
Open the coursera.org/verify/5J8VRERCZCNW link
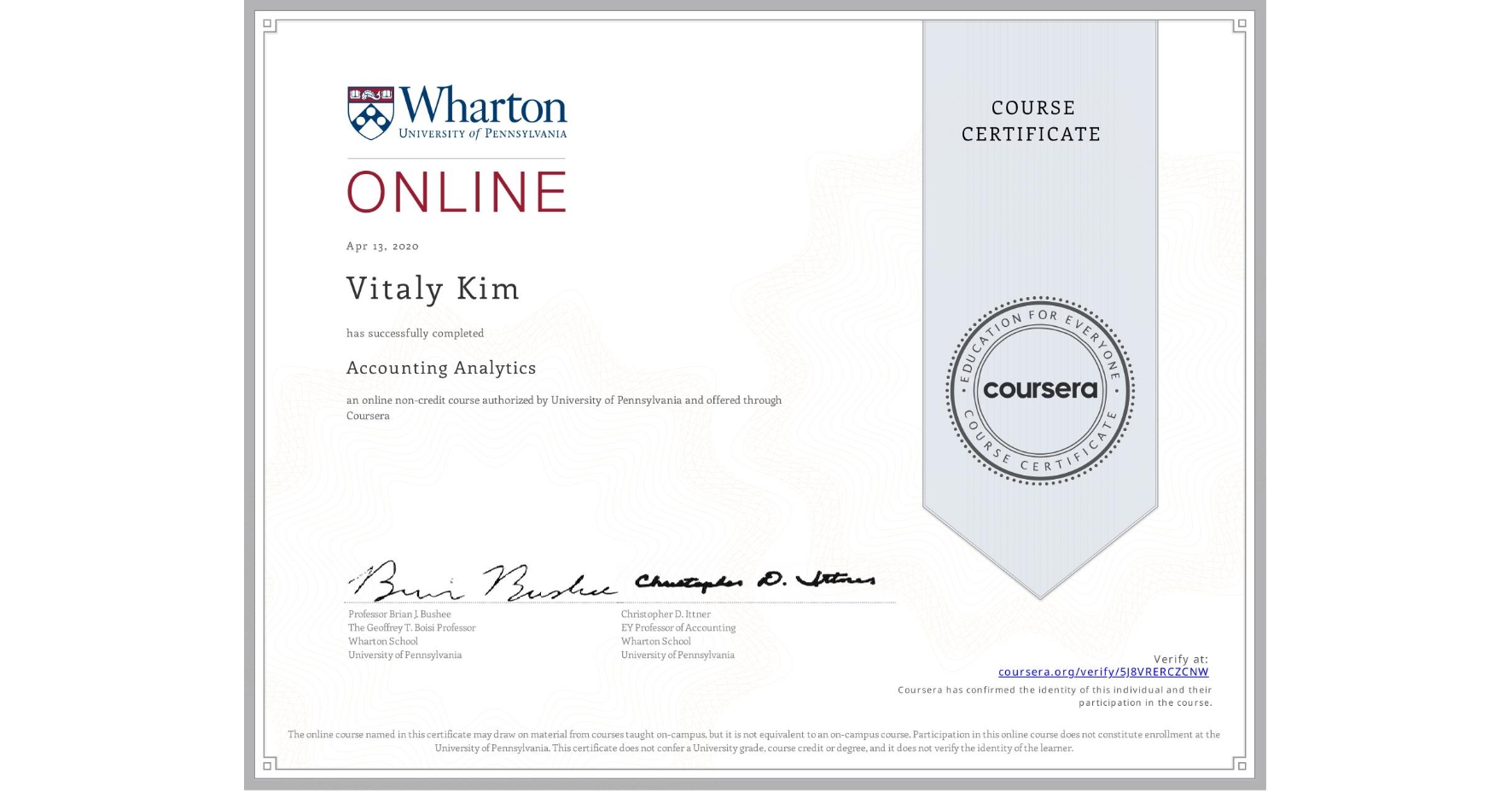(1102, 672)
